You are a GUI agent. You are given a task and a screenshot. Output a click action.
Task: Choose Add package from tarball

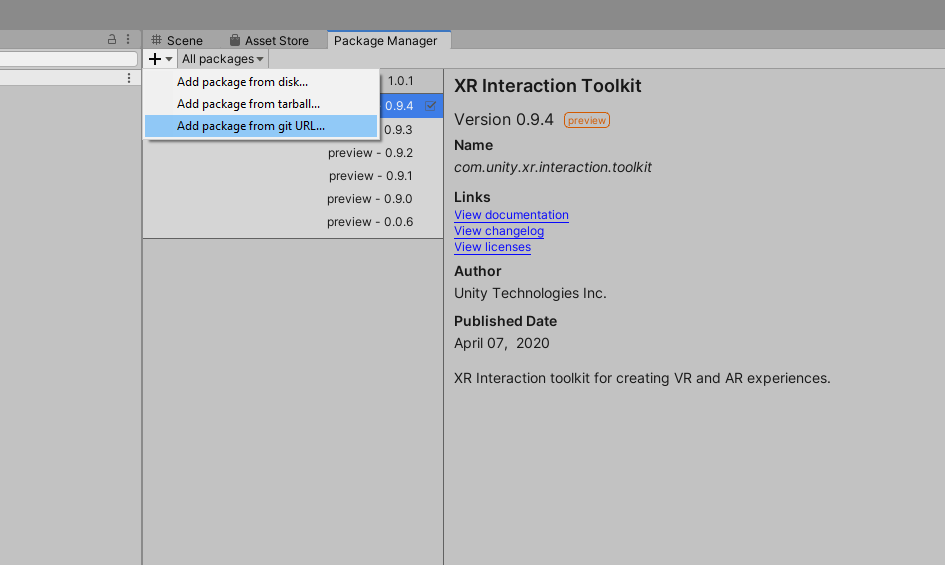[248, 104]
